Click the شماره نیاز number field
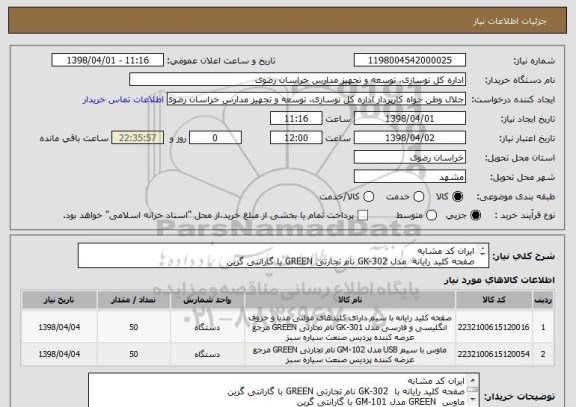The width and height of the screenshot is (576, 407). pyautogui.click(x=410, y=60)
